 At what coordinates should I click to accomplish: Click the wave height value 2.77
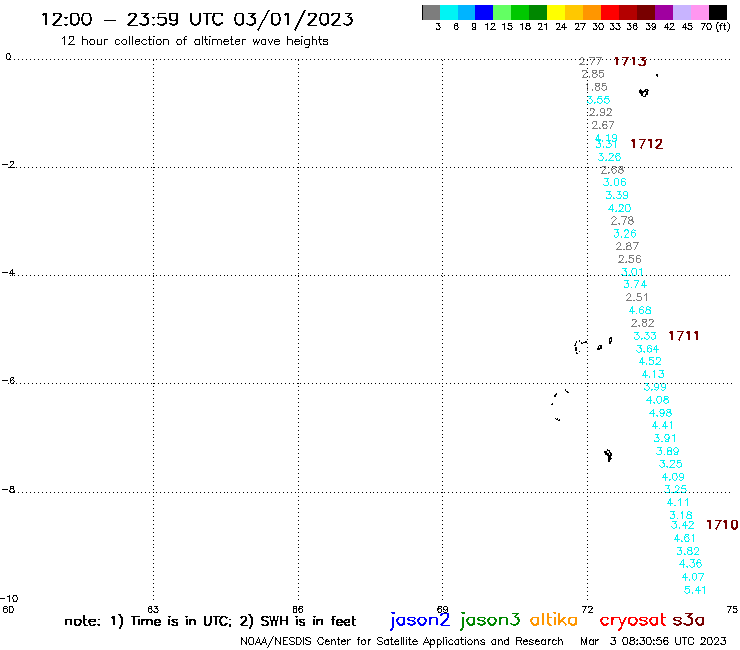point(590,61)
